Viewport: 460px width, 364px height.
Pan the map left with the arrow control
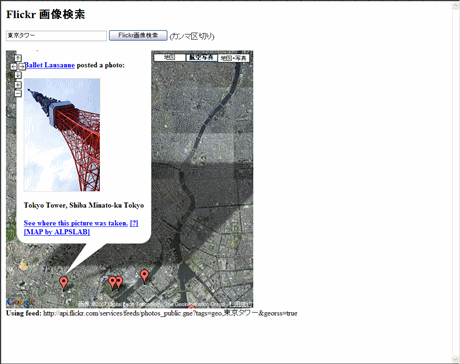coord(13,67)
